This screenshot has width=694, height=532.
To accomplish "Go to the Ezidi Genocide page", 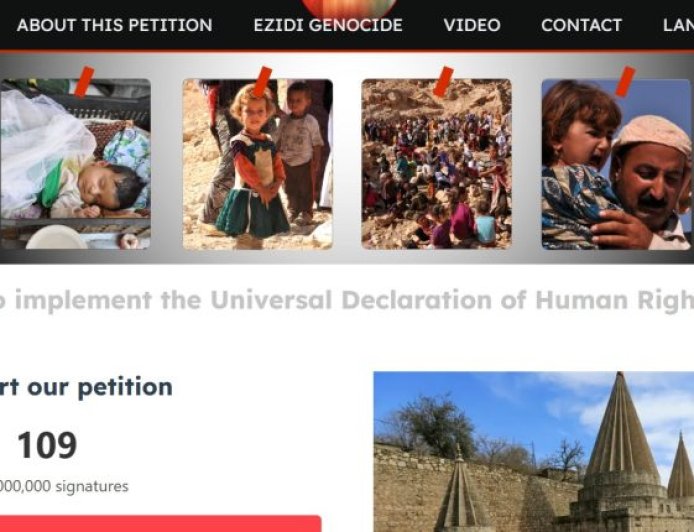I will point(328,25).
